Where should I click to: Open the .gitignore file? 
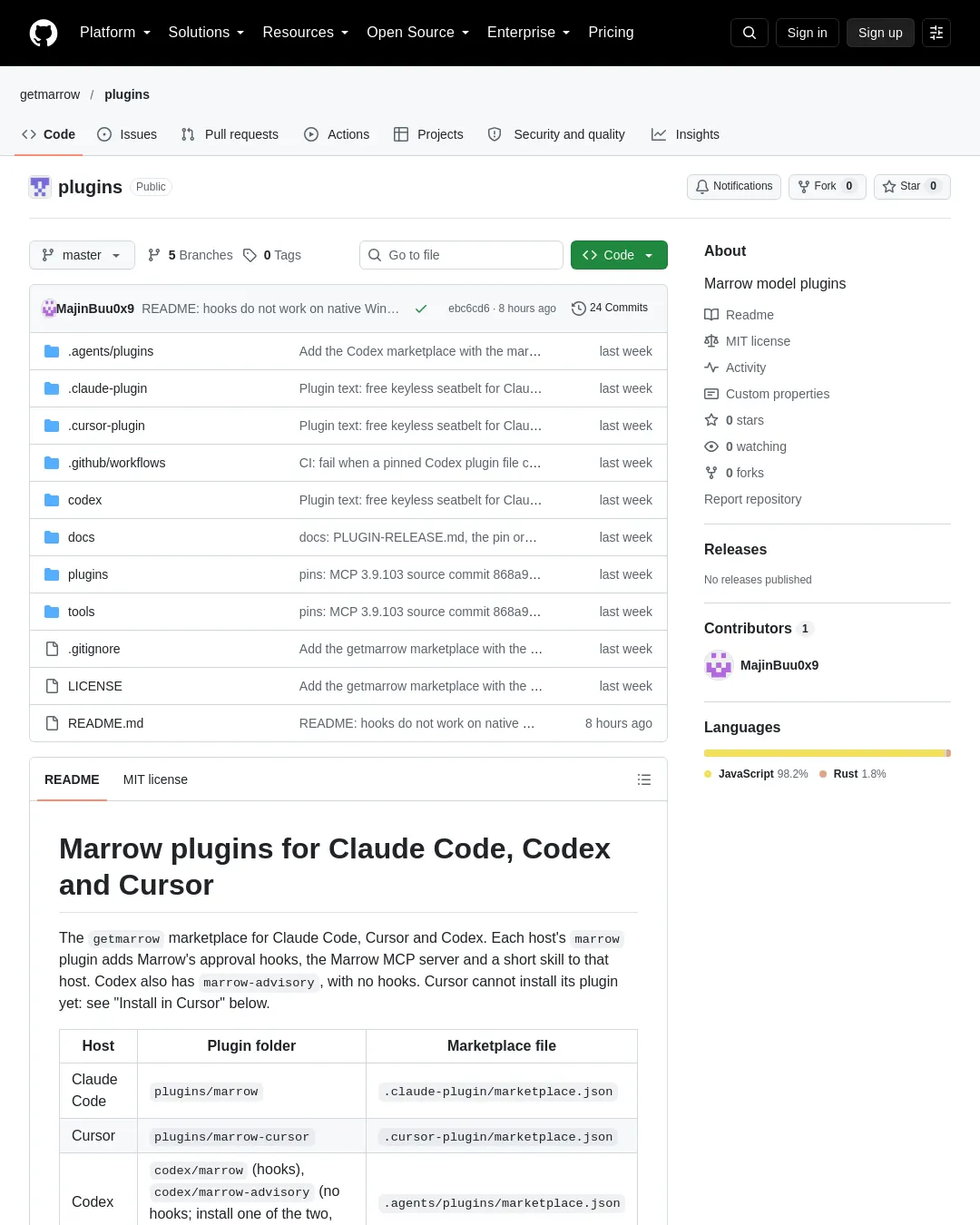click(93, 649)
